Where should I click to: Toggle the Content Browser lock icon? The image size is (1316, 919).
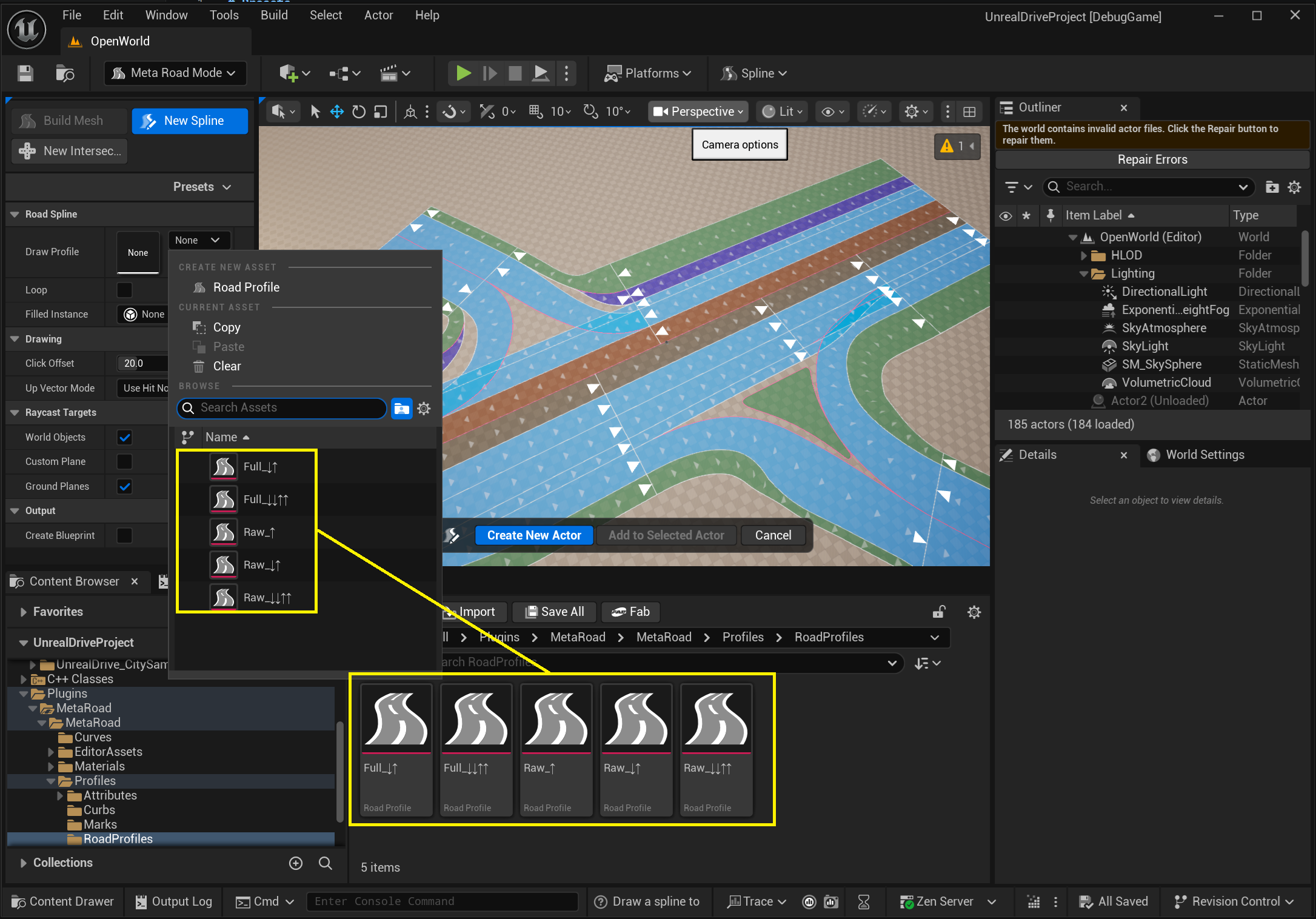tap(939, 612)
